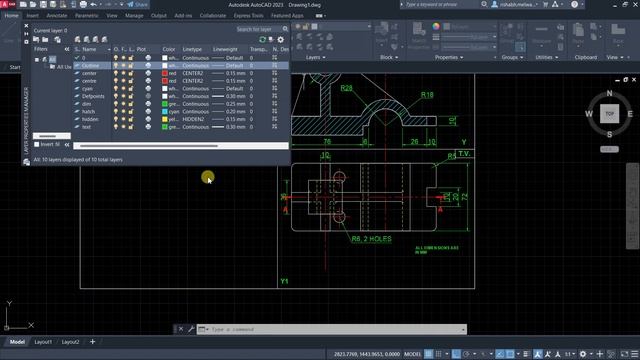Click the Save icon in quick access toolbar

pos(43,4)
